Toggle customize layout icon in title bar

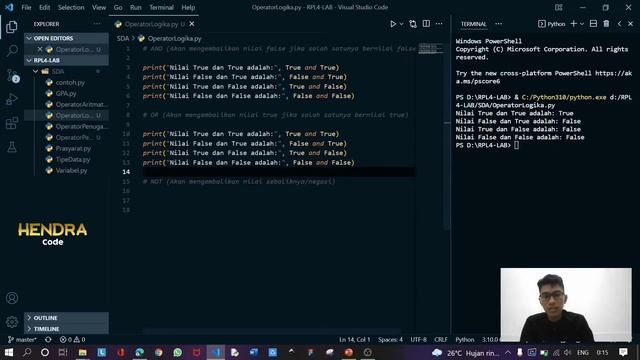[559, 7]
